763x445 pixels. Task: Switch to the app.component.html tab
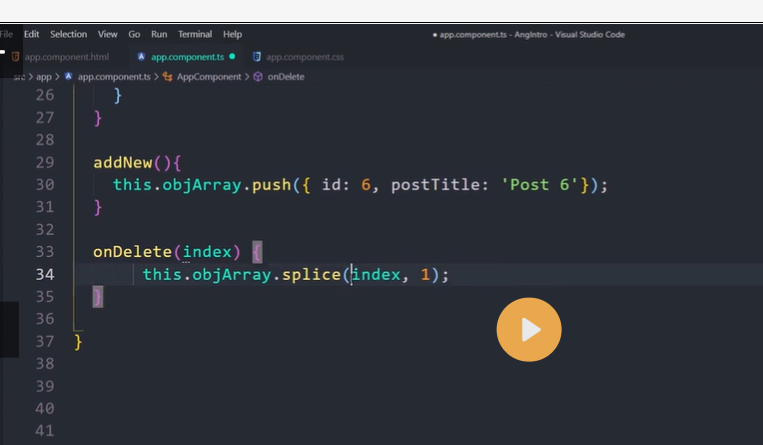(66, 57)
